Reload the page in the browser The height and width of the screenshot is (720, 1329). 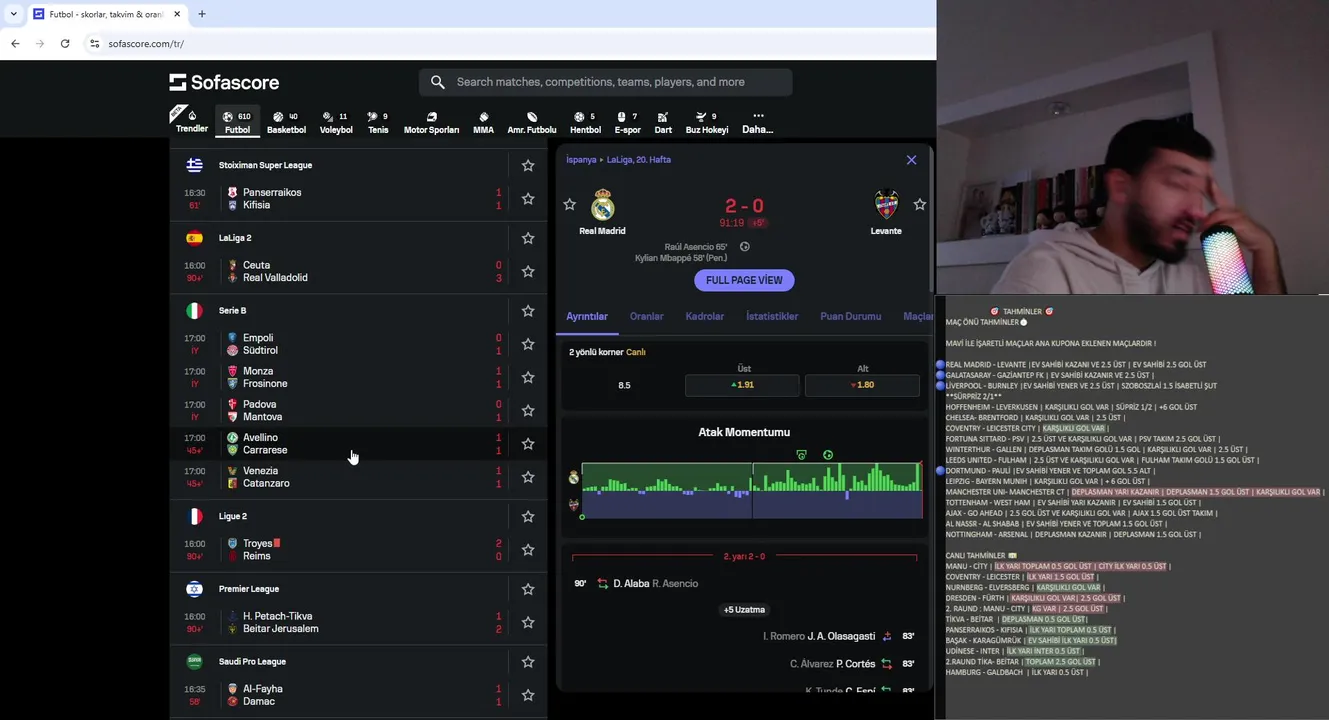[65, 44]
